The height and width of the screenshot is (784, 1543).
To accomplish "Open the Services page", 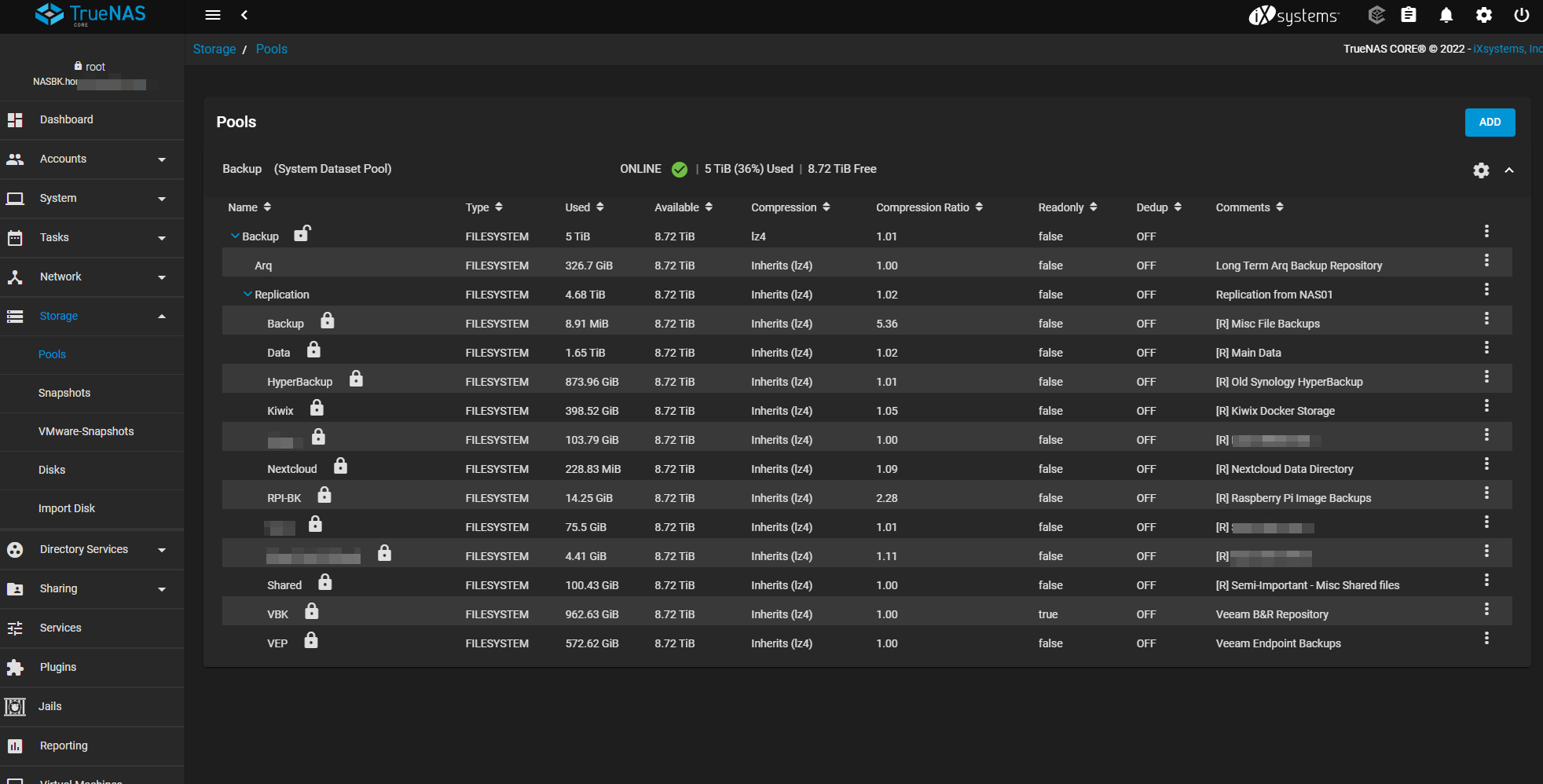I will click(92, 628).
